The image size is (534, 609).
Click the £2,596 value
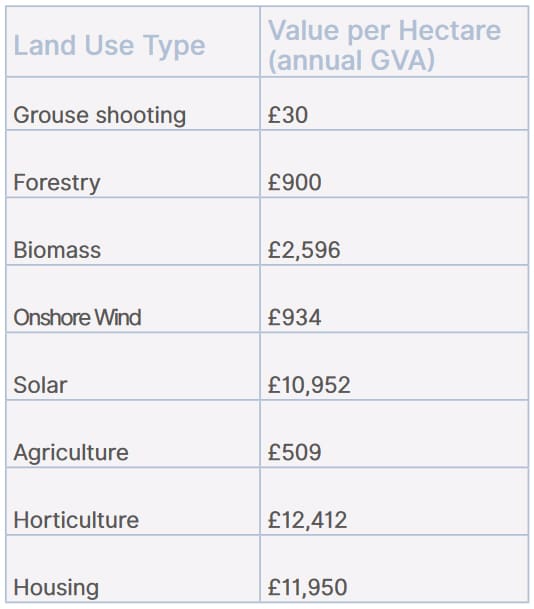pyautogui.click(x=304, y=250)
